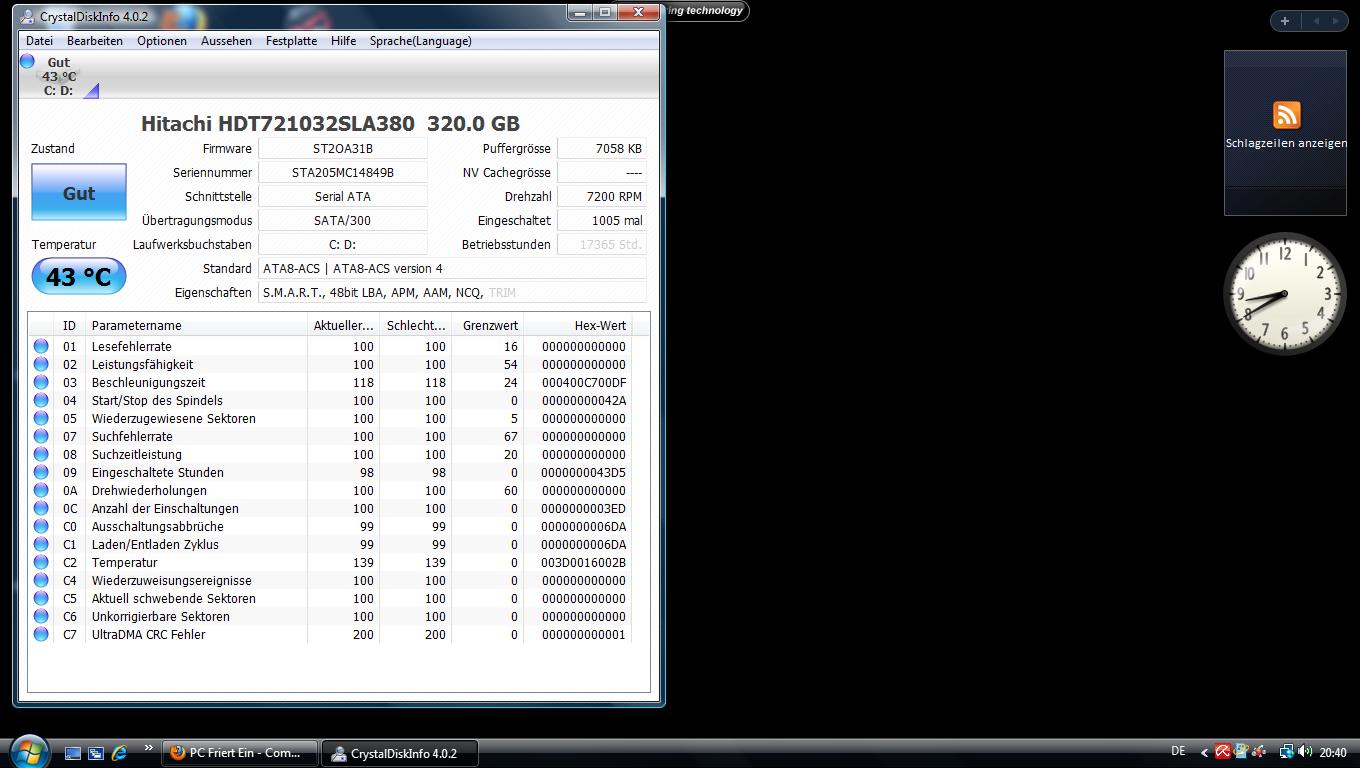Click hex value 003D0016002B
The image size is (1360, 768).
583,562
